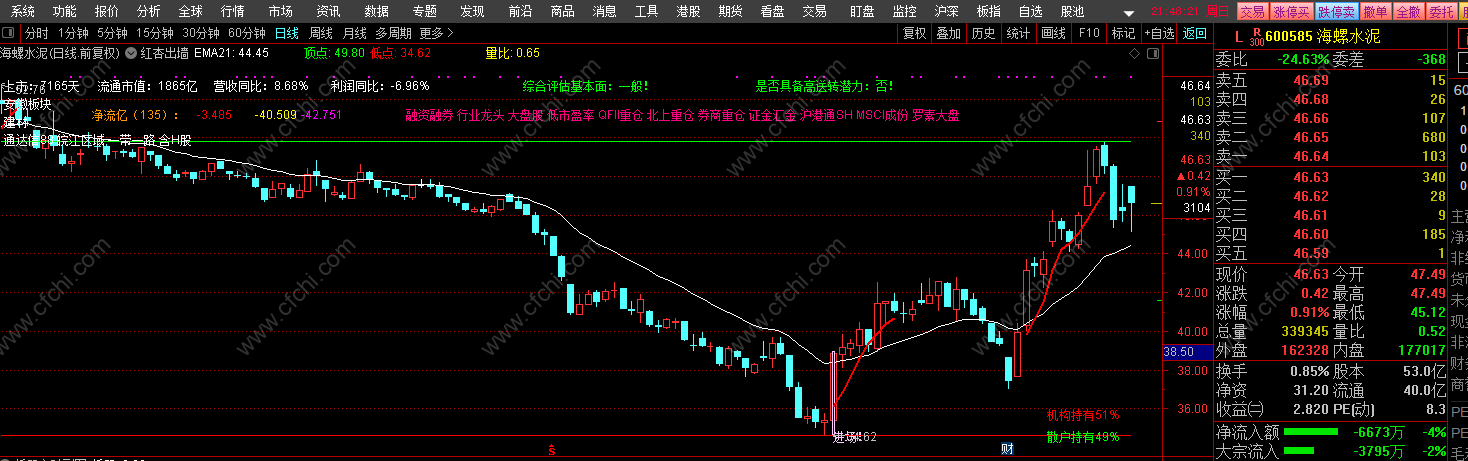Click the 进场 signal label on chart

click(x=845, y=436)
